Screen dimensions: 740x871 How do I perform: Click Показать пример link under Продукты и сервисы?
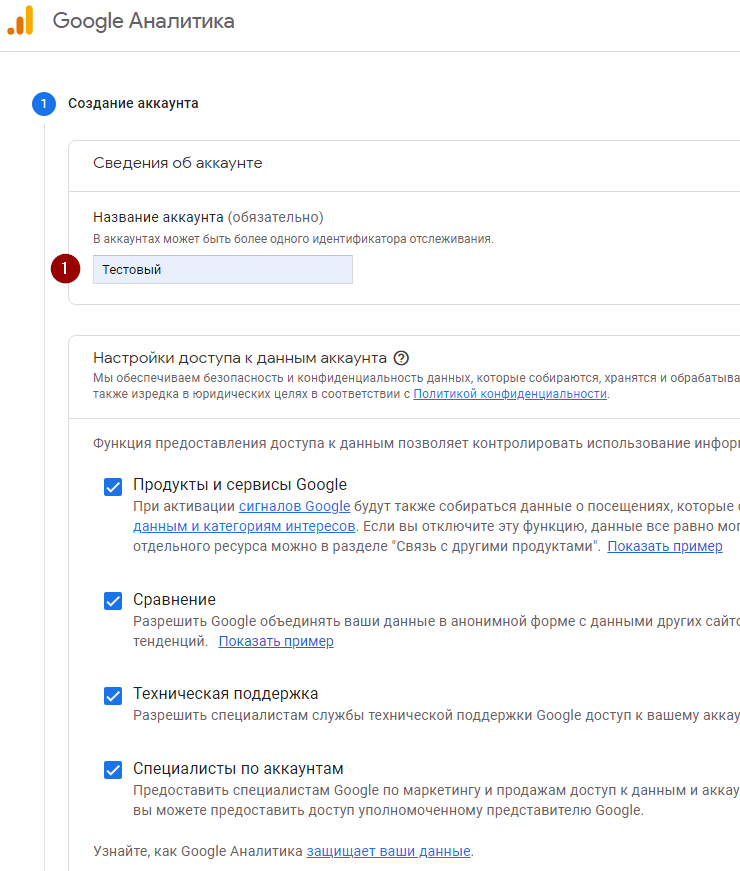point(664,546)
